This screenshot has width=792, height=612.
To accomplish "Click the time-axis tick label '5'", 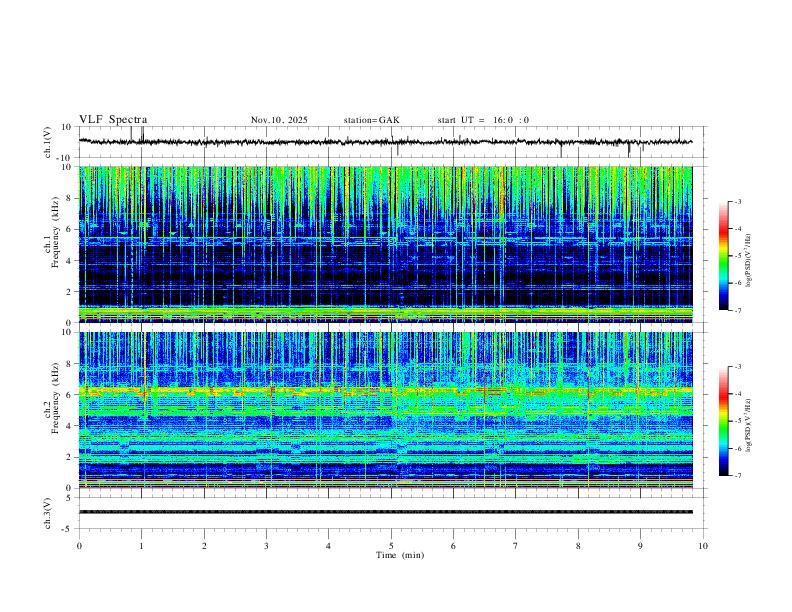I will tap(391, 546).
